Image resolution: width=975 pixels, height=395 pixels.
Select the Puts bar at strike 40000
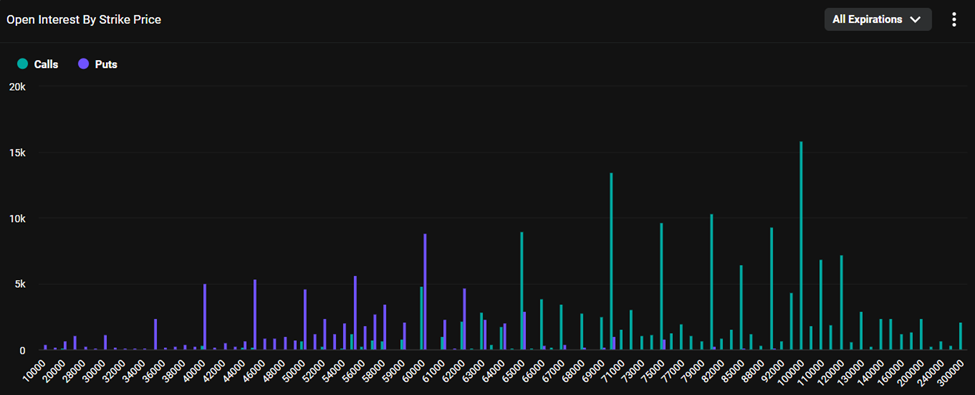(205, 317)
